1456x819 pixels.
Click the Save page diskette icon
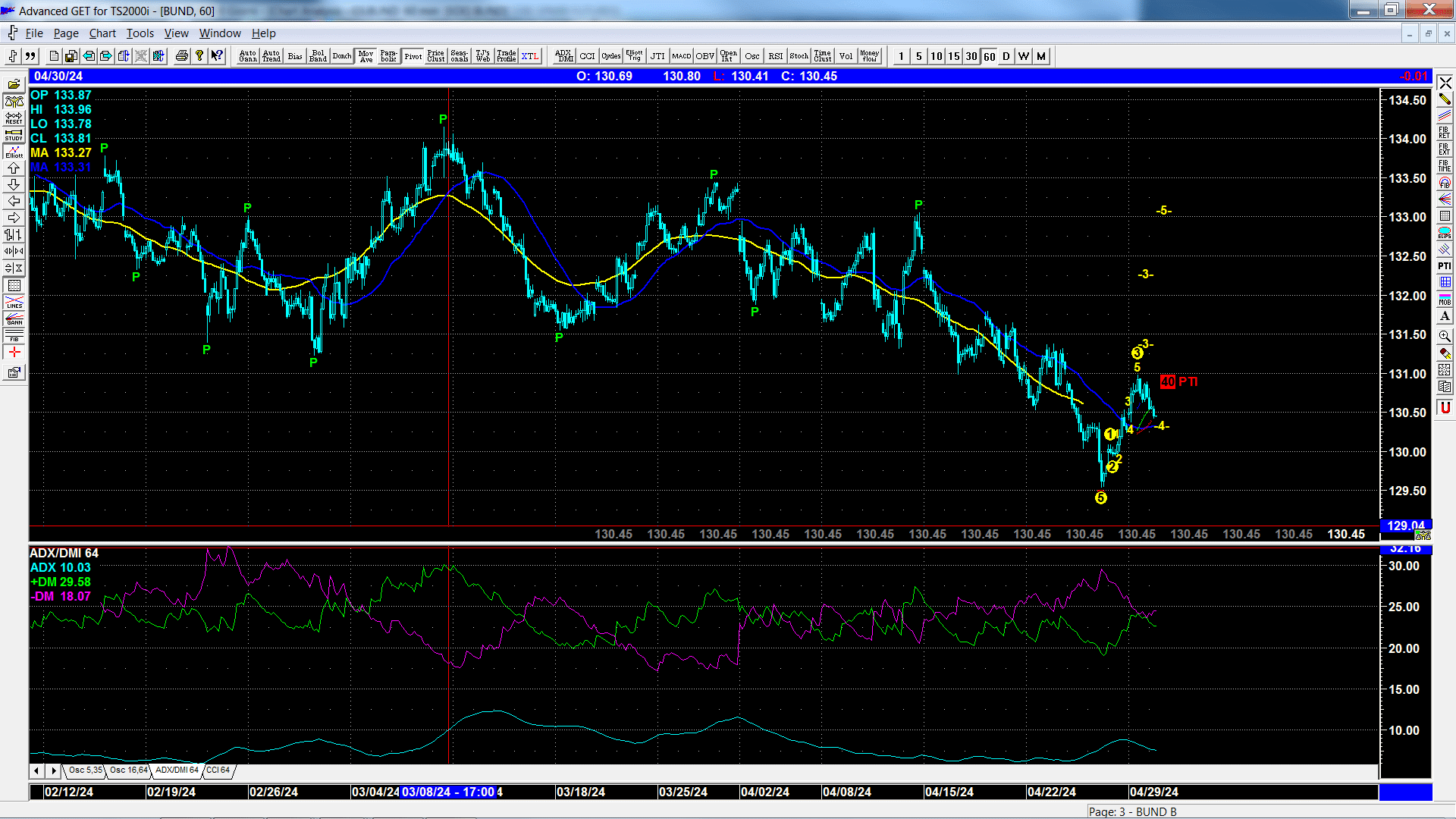click(71, 56)
